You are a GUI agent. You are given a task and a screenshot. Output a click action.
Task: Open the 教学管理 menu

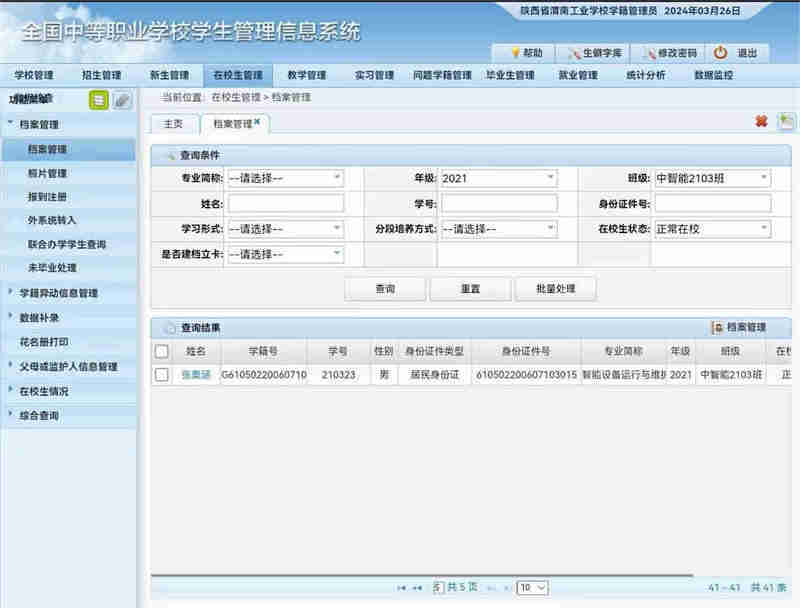[306, 75]
